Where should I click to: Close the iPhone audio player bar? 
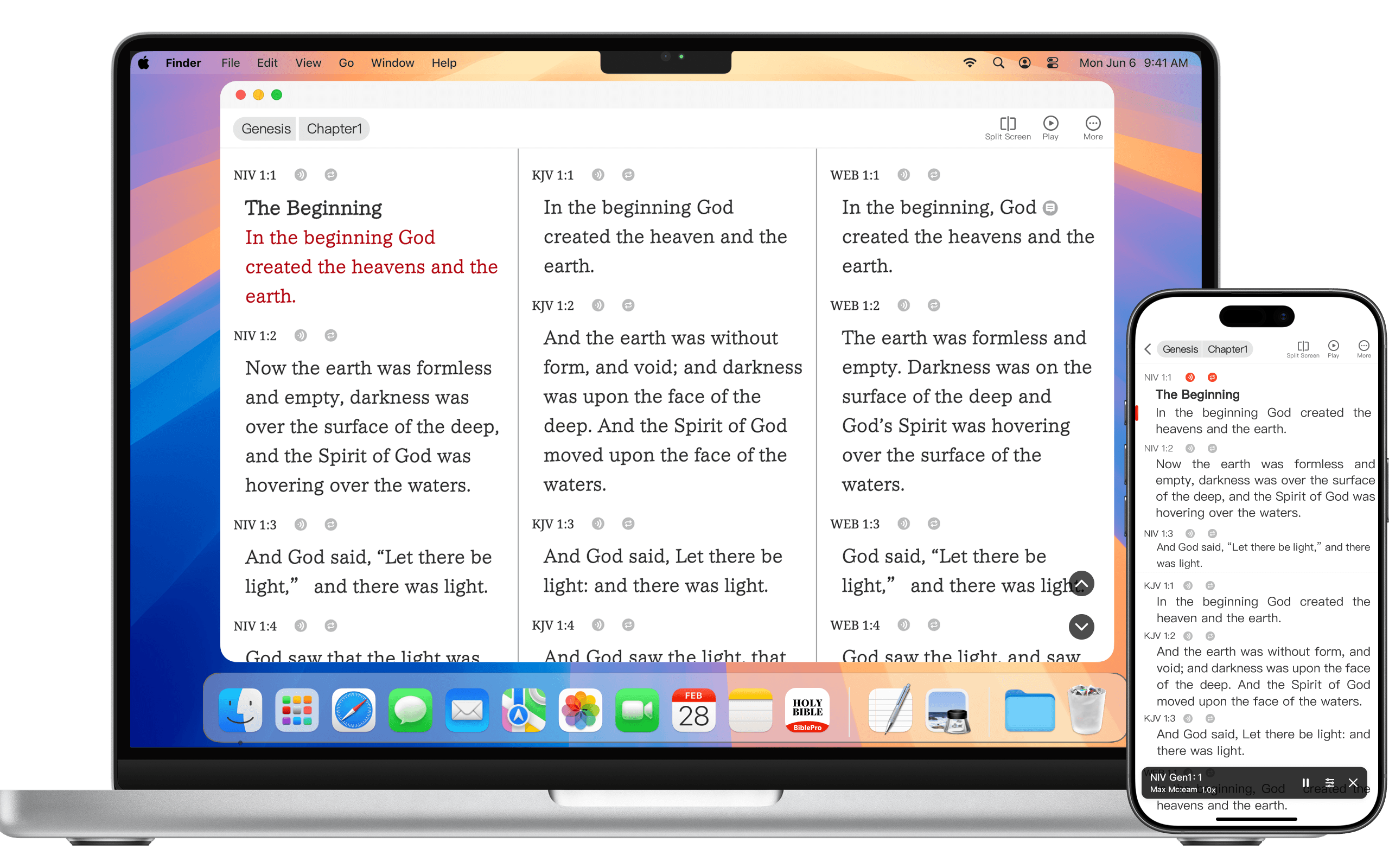click(x=1353, y=783)
